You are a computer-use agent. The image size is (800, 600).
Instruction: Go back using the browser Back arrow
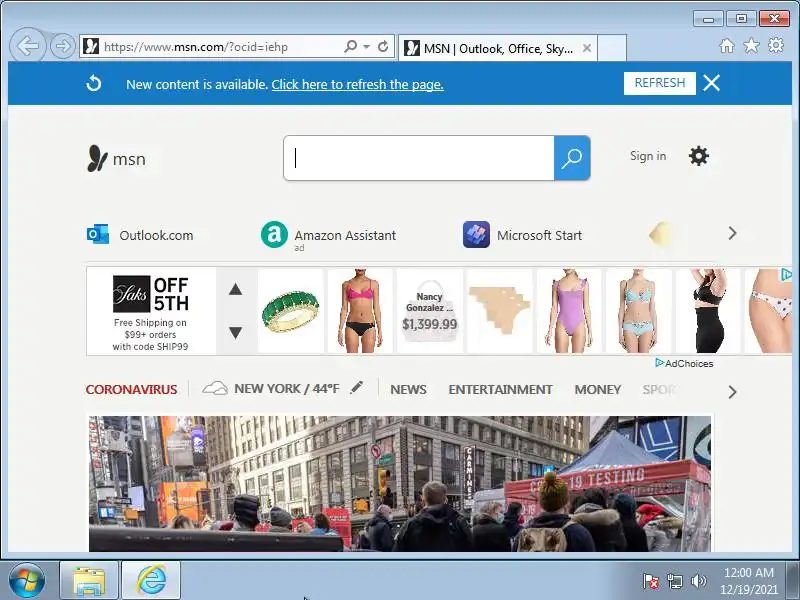28,46
